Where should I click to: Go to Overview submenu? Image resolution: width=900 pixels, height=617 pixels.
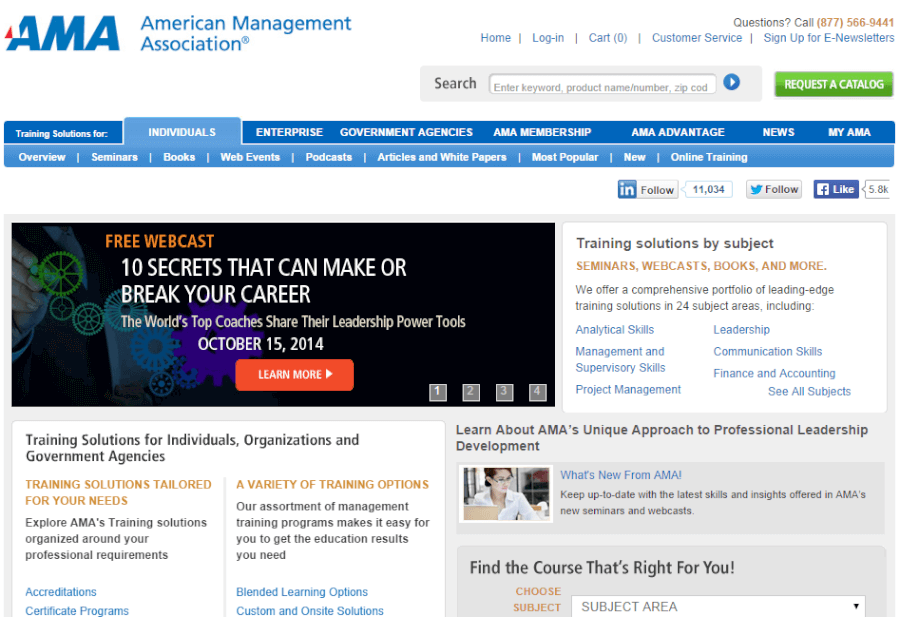point(42,157)
